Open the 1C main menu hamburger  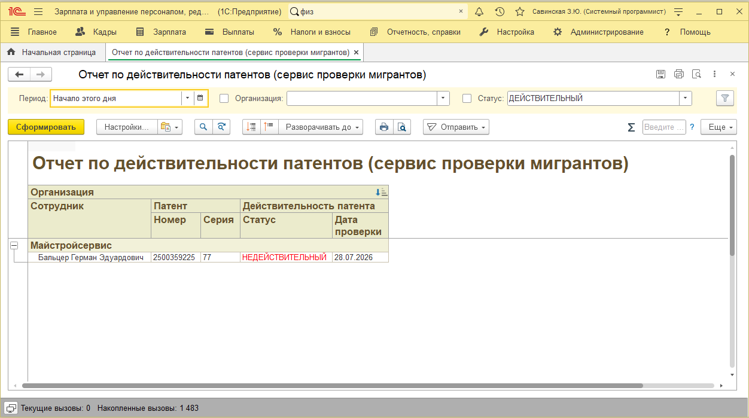pos(39,11)
